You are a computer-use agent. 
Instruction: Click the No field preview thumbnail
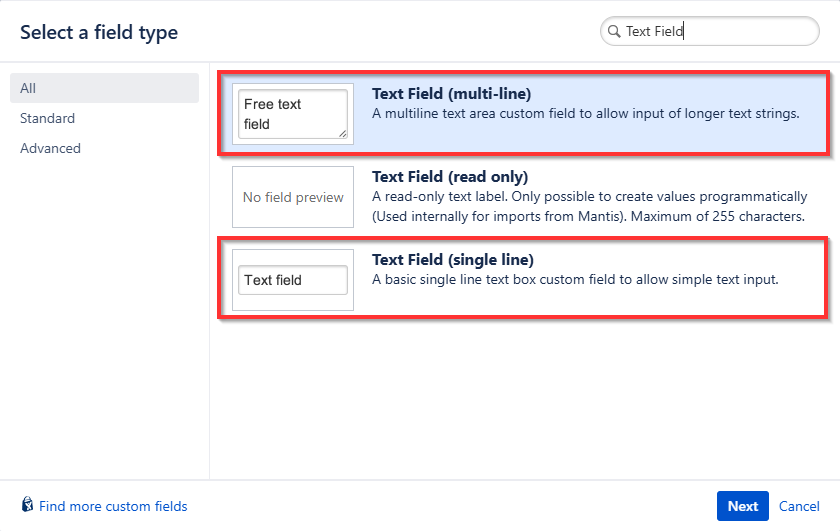(293, 197)
